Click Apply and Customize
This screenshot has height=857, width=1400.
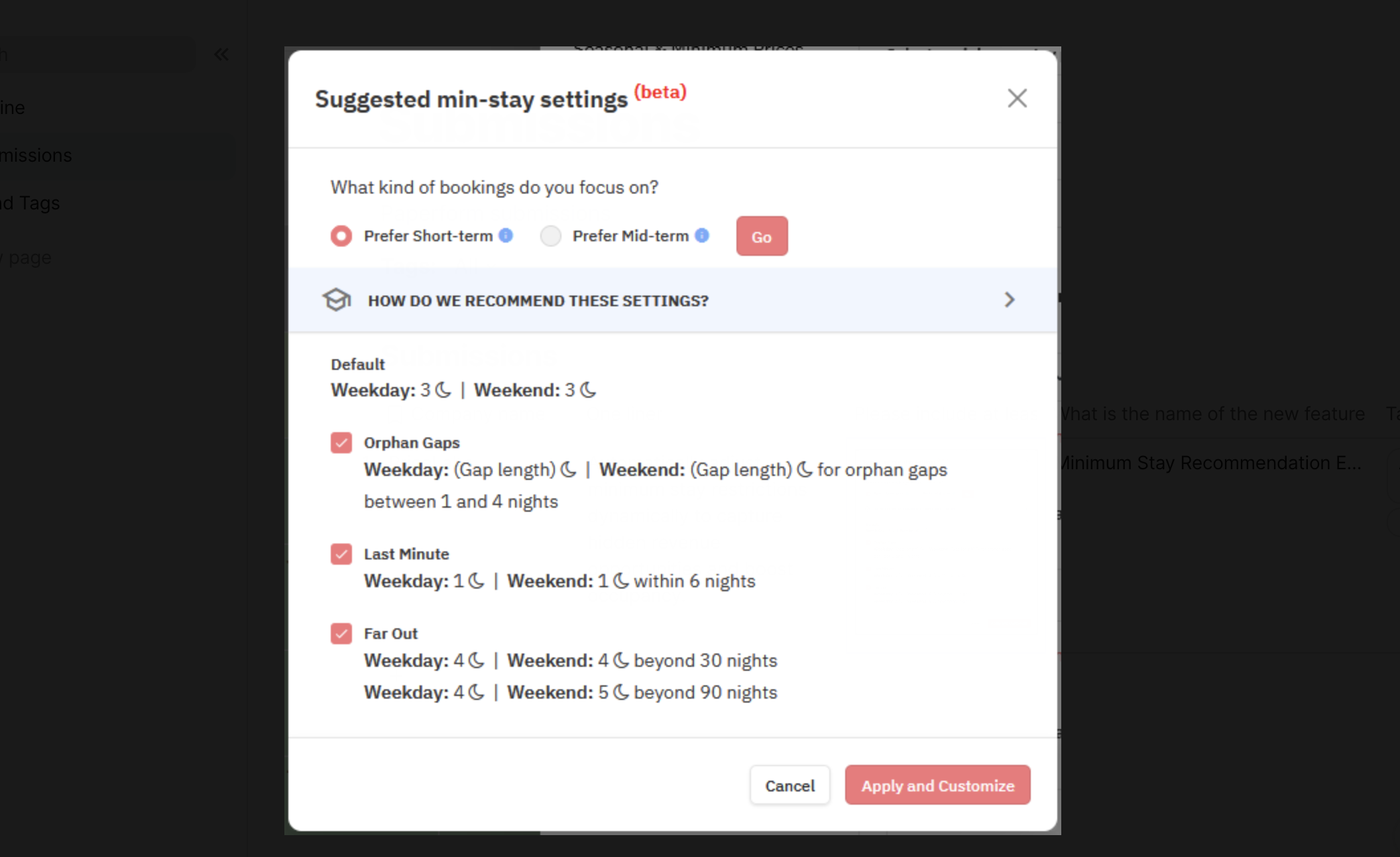[x=937, y=785]
